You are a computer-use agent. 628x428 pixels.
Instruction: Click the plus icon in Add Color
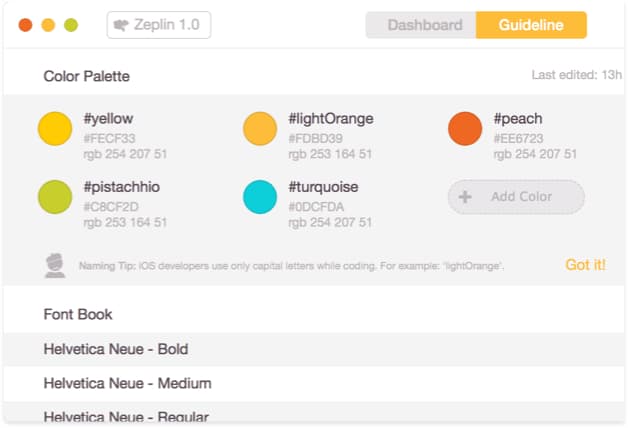465,197
